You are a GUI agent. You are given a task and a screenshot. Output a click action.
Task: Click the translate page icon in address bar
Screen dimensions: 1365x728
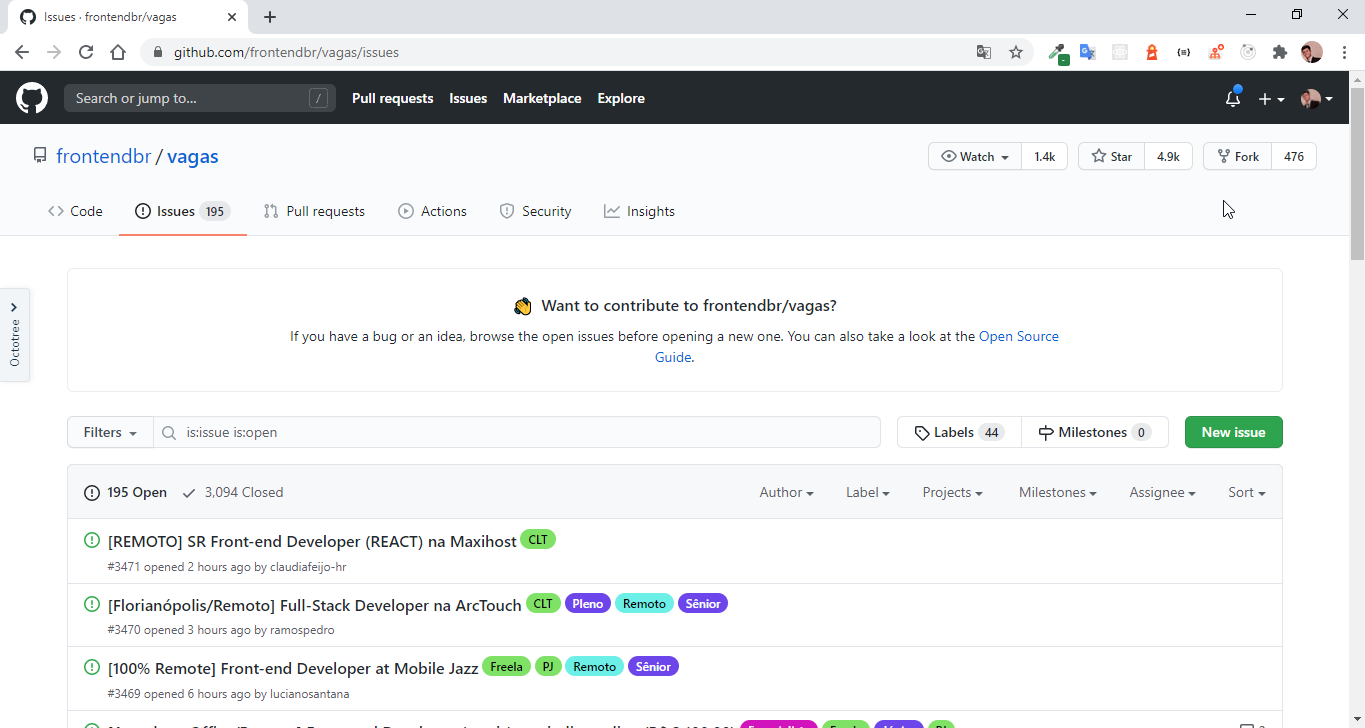click(984, 52)
